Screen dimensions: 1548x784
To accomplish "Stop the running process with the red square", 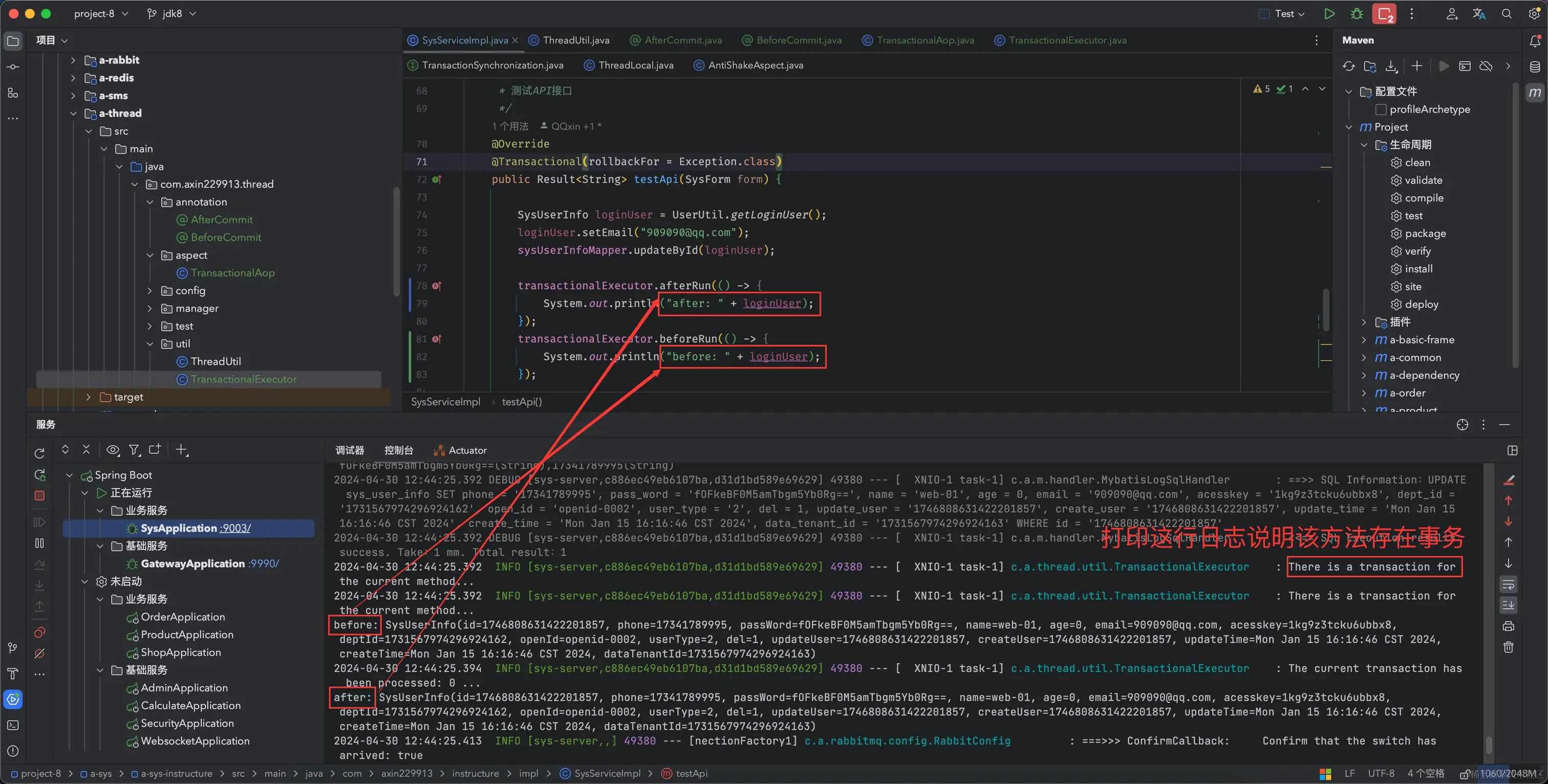I will pos(1385,14).
